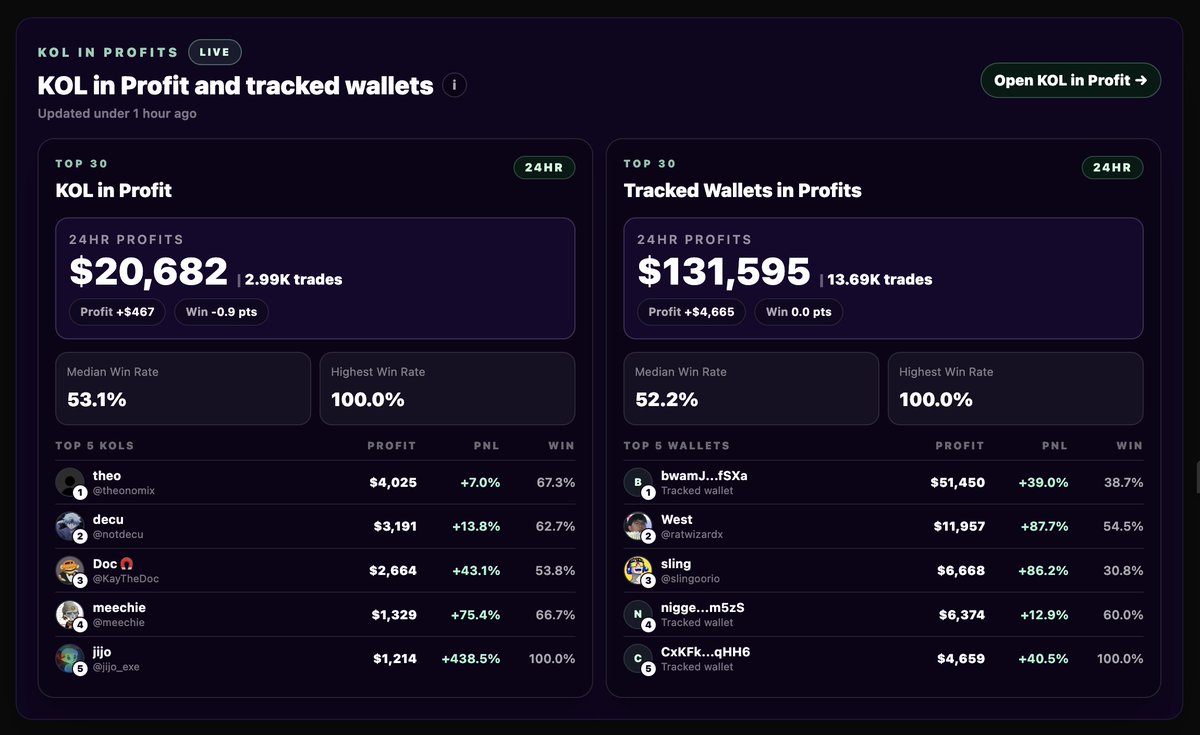Click the Profit +$467 chip
Viewport: 1200px width, 735px height.
pos(118,312)
